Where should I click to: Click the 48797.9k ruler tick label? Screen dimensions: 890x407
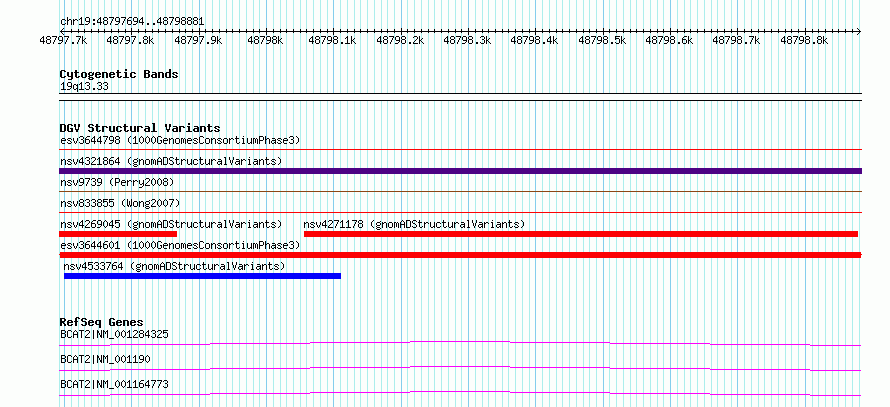pos(198,40)
